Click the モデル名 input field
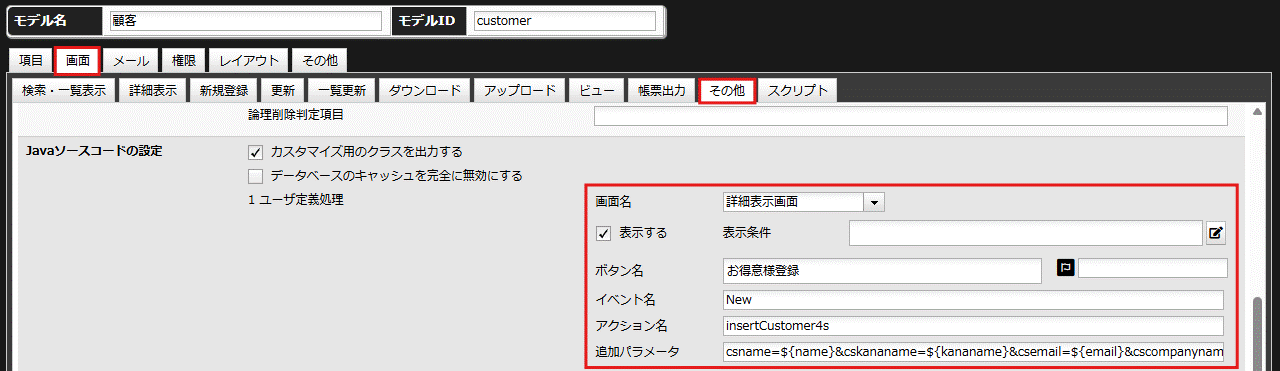The image size is (1280, 371). pyautogui.click(x=246, y=21)
